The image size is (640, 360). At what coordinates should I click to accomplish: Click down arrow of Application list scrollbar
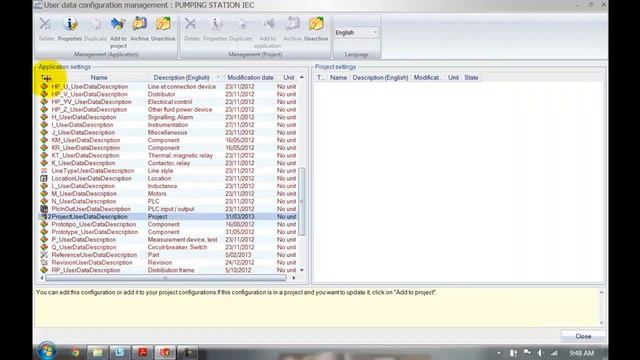pos(302,270)
